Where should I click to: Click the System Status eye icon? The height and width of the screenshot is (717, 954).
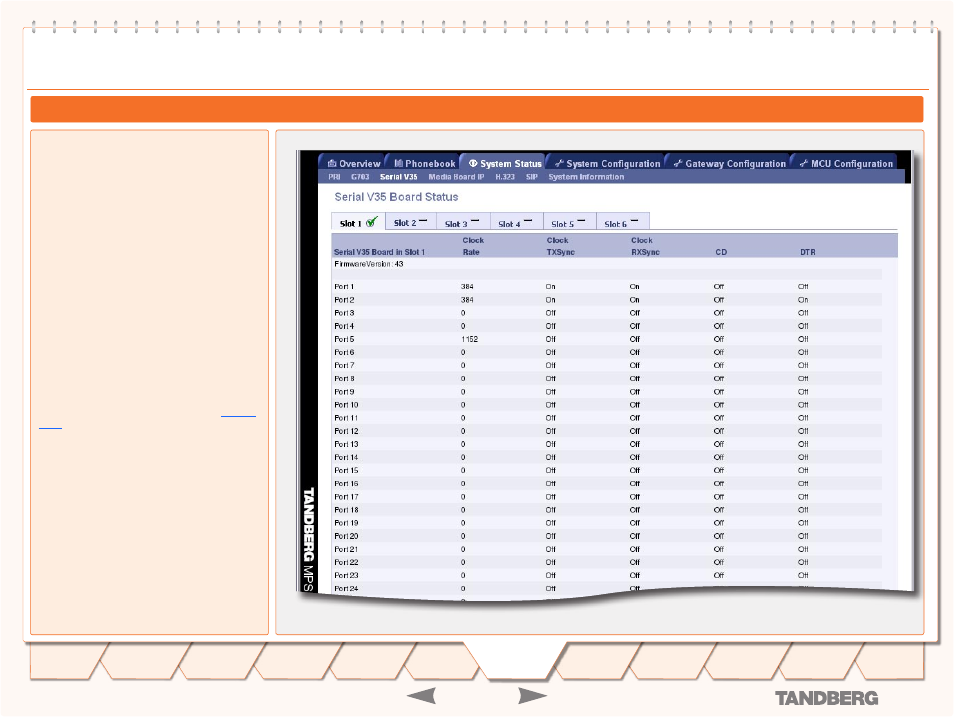(x=473, y=163)
